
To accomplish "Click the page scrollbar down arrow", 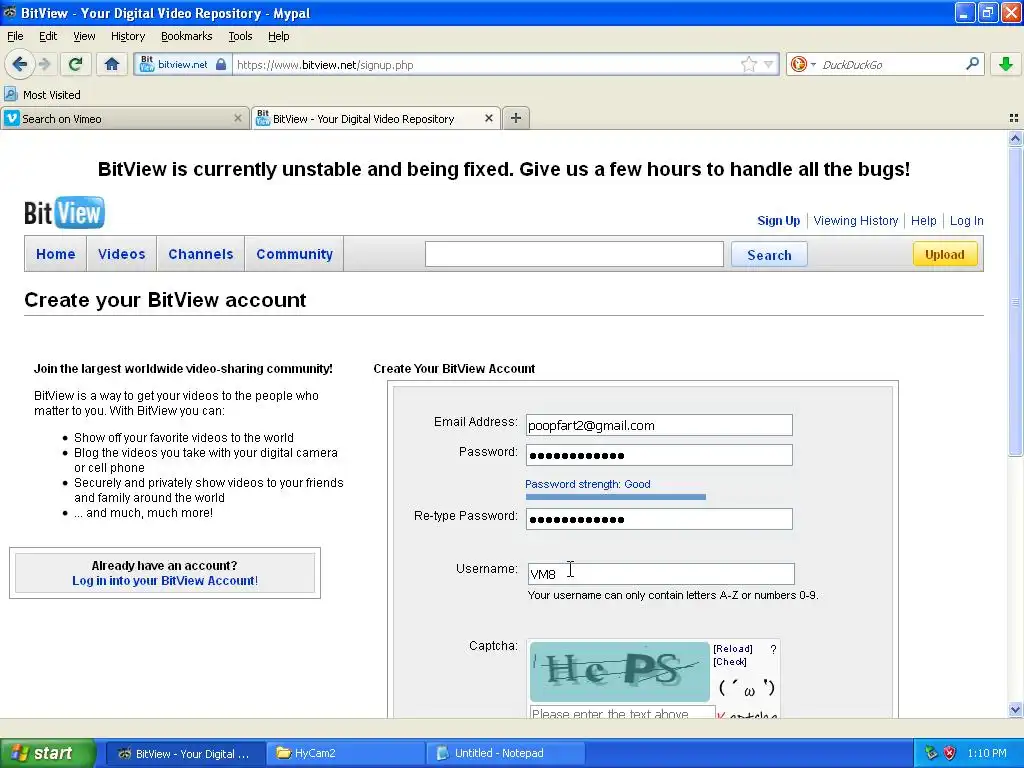I will (1015, 710).
